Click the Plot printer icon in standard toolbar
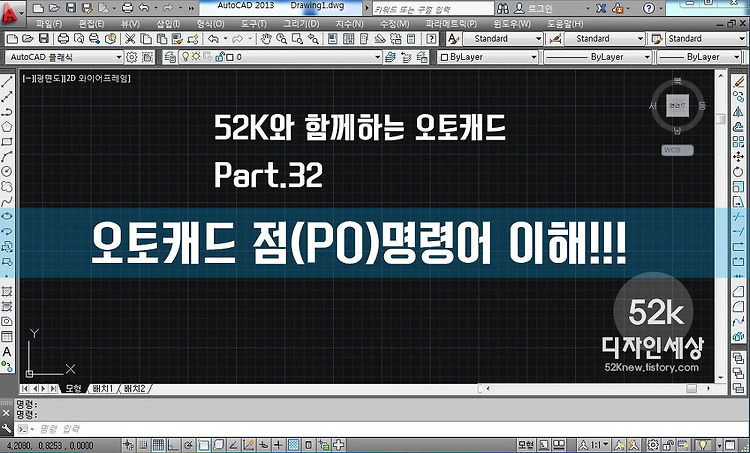The image size is (750, 453). (x=63, y=39)
